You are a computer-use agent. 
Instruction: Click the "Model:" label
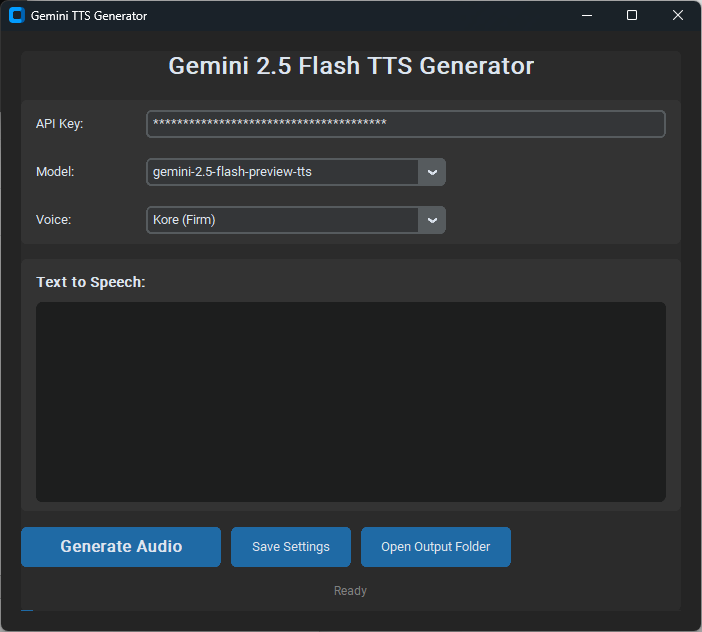(x=55, y=172)
